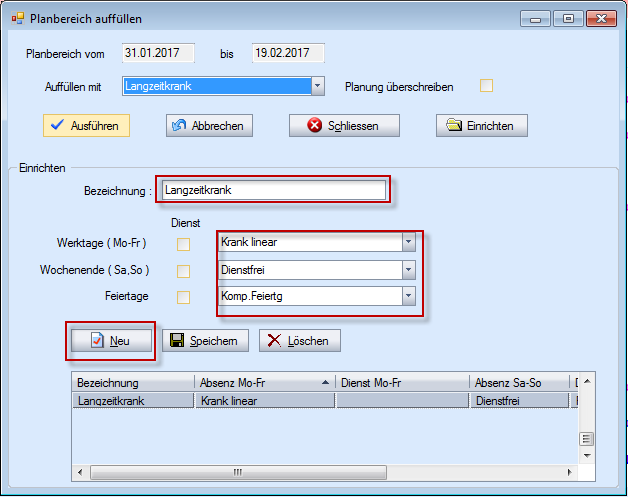Viewport: 628px width, 497px height.
Task: Click the Abbrechen button
Action: click(209, 126)
